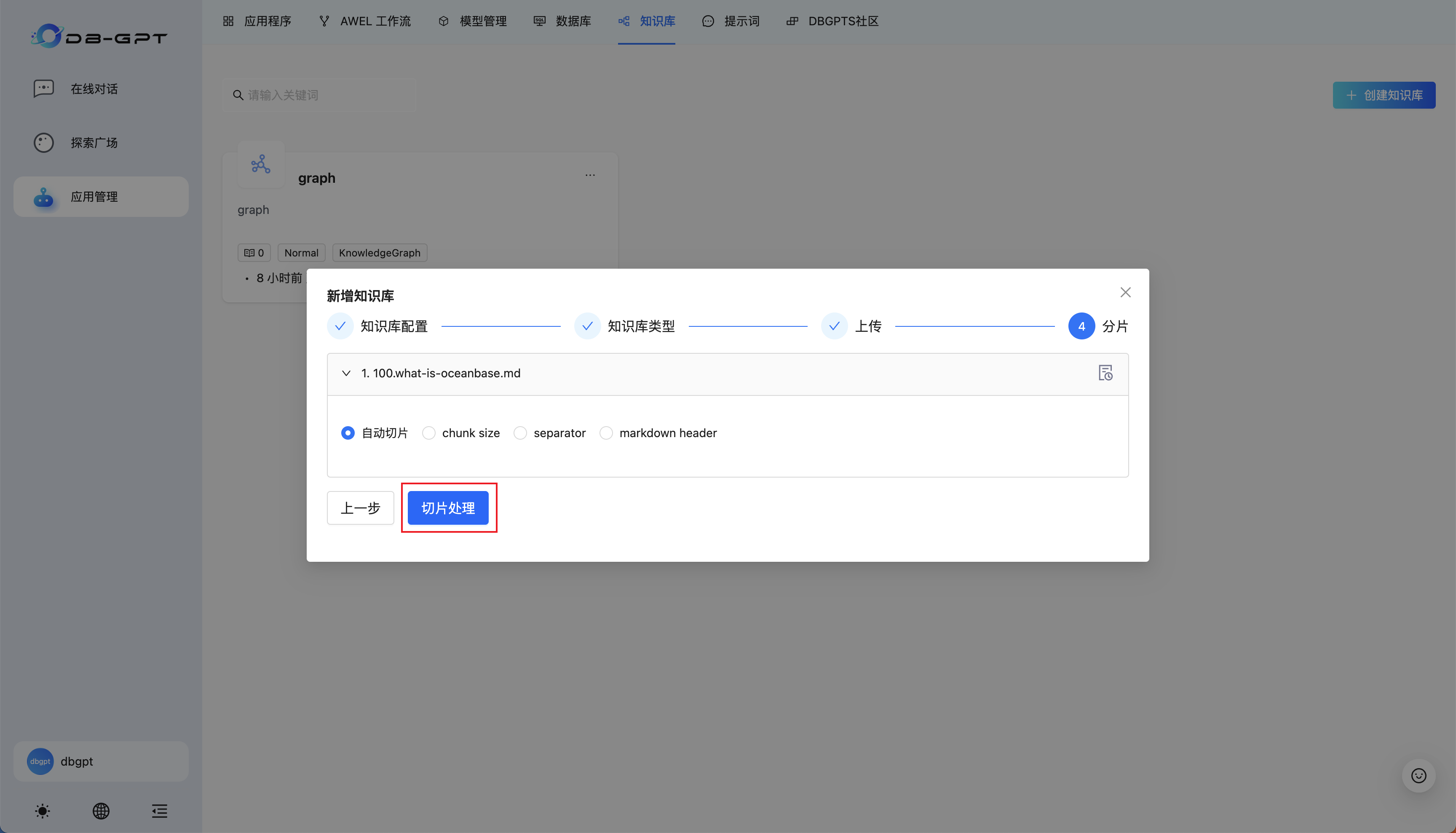Image resolution: width=1456 pixels, height=833 pixels.
Task: Click the document history icon in file row
Action: coord(1105,373)
